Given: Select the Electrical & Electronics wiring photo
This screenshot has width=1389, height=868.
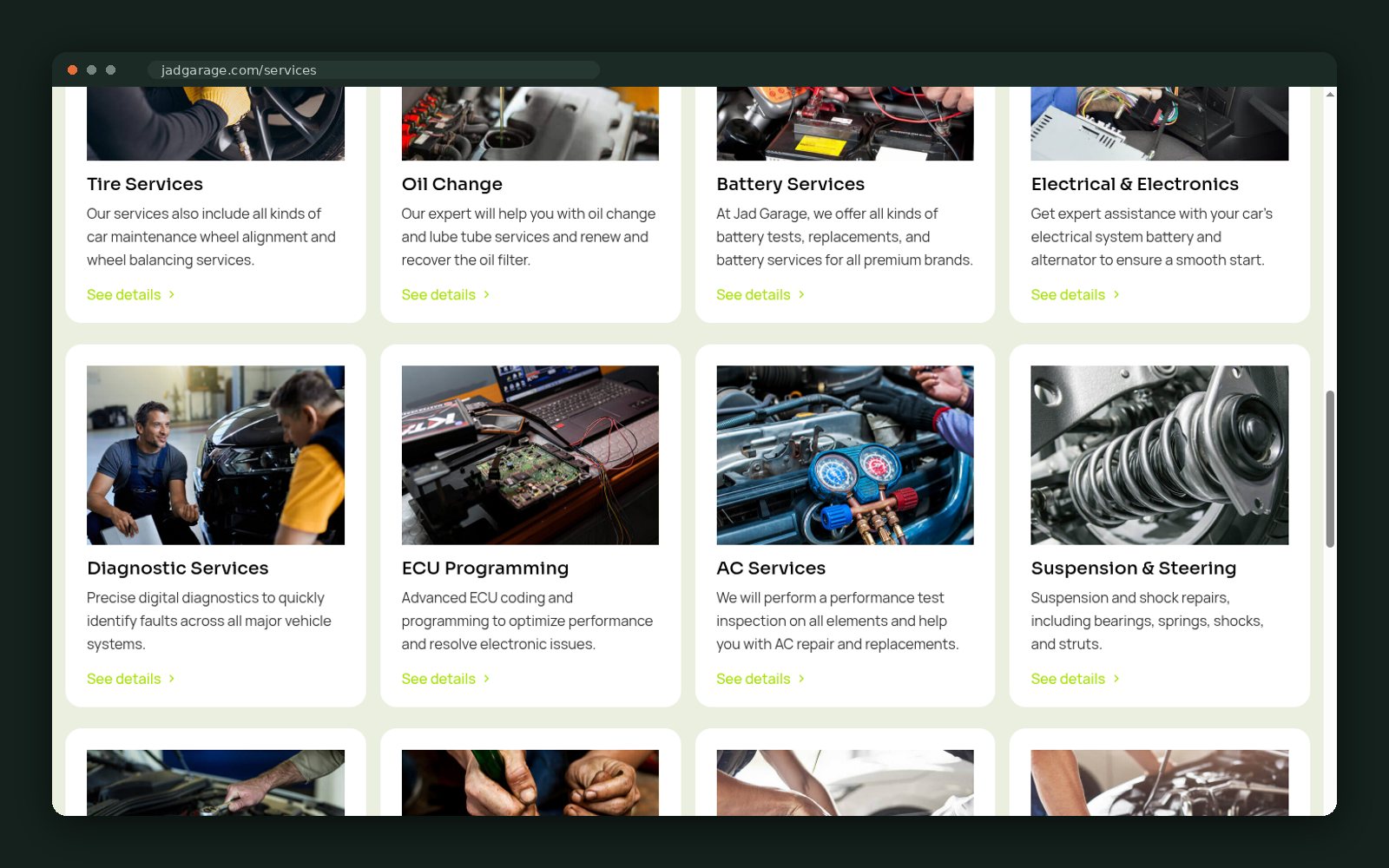Looking at the screenshot, I should pos(1159,123).
